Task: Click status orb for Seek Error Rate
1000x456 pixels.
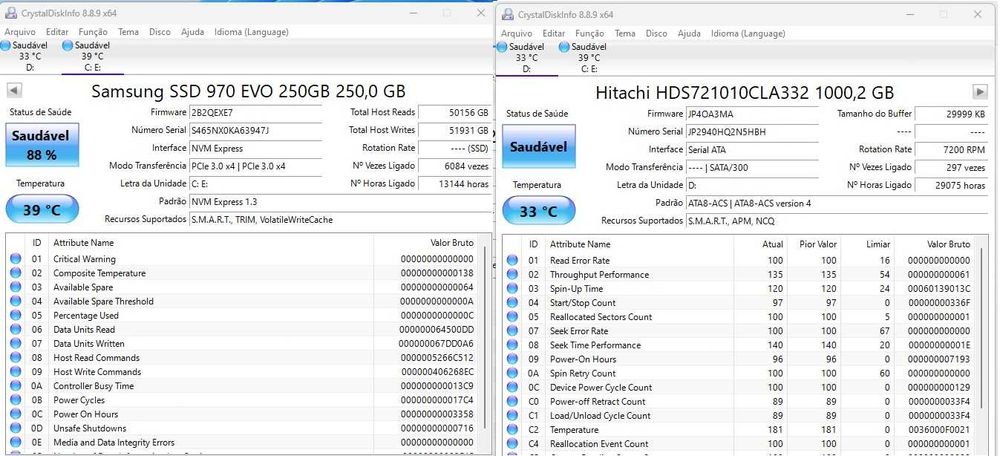Action: coord(512,330)
